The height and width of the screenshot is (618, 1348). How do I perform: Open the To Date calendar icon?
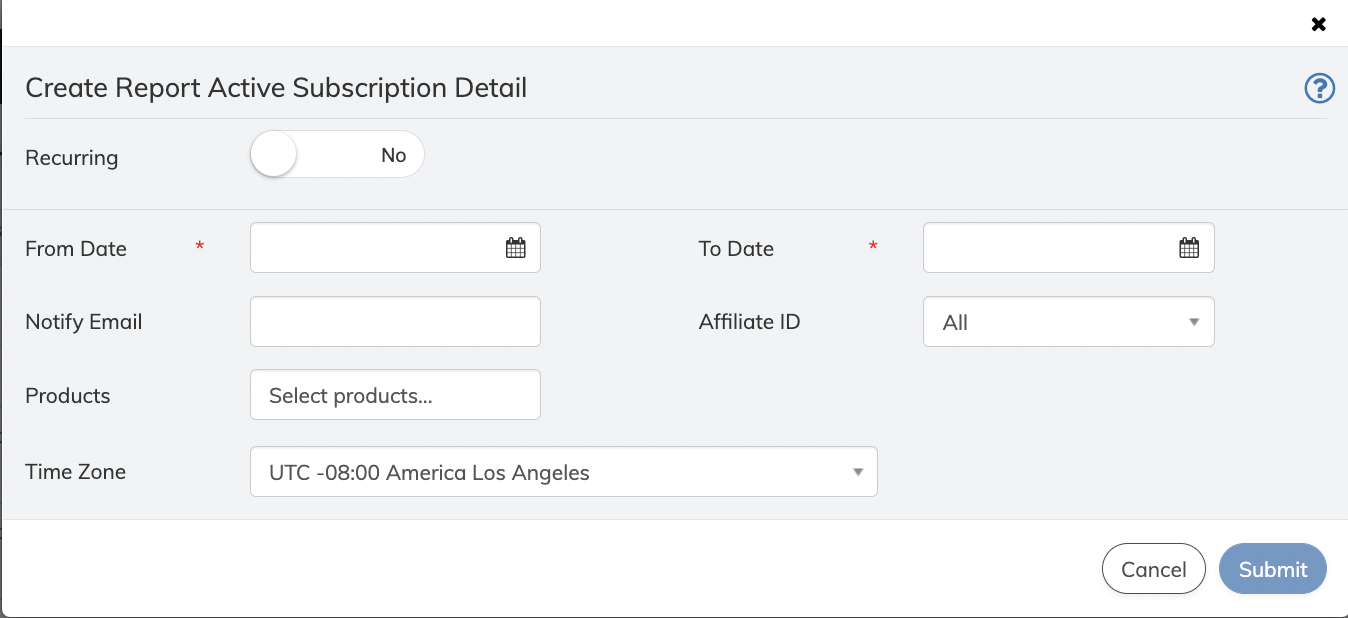tap(1189, 248)
